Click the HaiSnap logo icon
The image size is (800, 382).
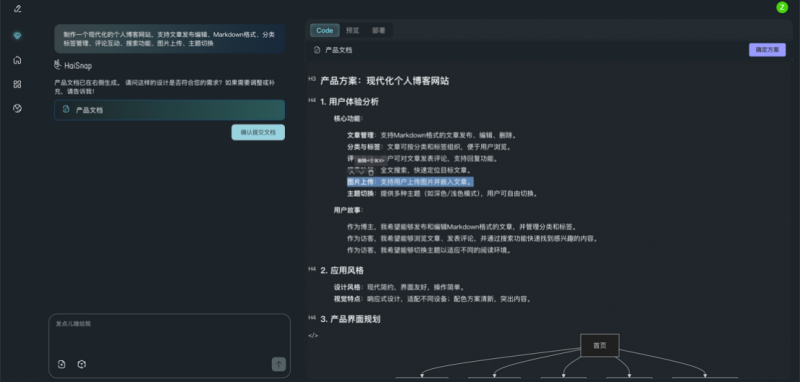tap(58, 65)
